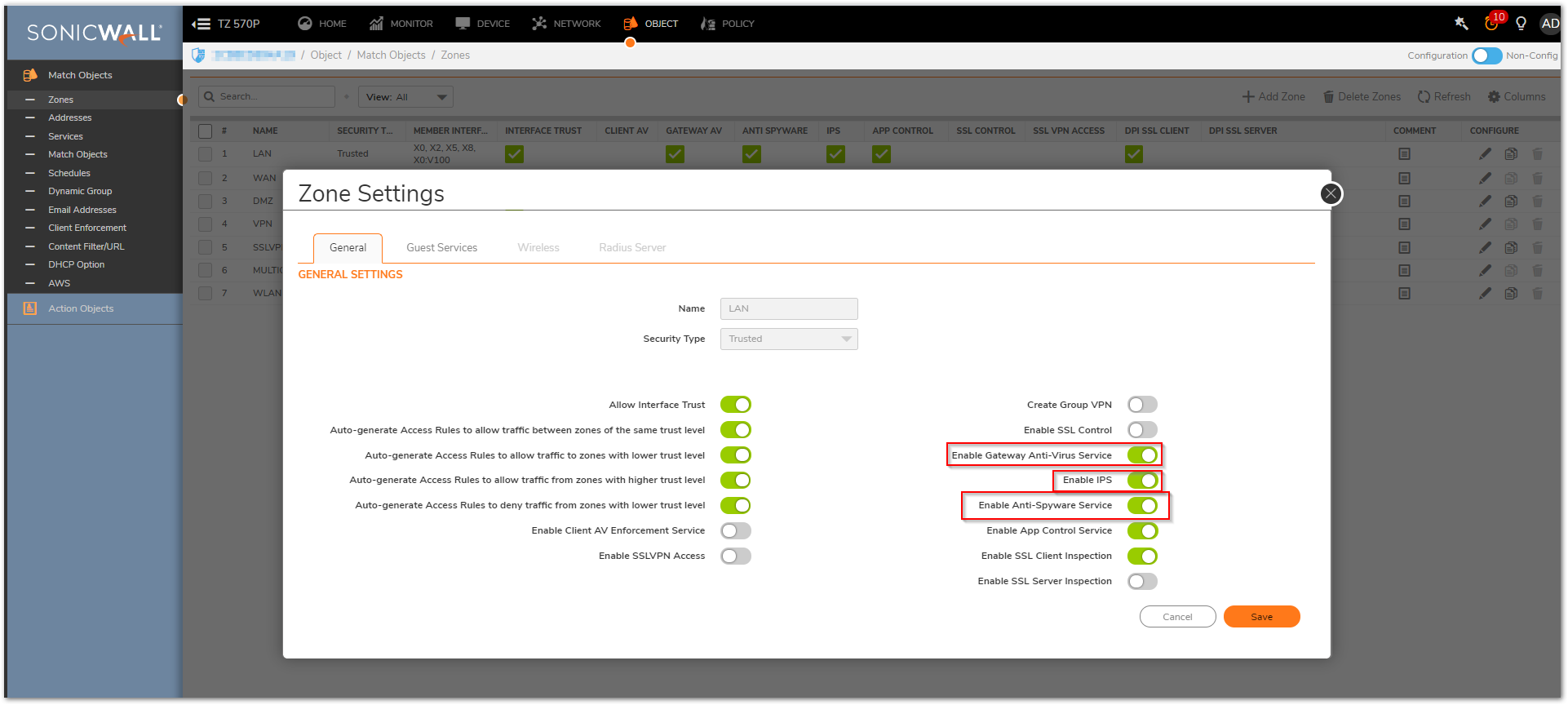The width and height of the screenshot is (1568, 705).
Task: Clone the LAN zone with copy icon
Action: pos(1511,153)
